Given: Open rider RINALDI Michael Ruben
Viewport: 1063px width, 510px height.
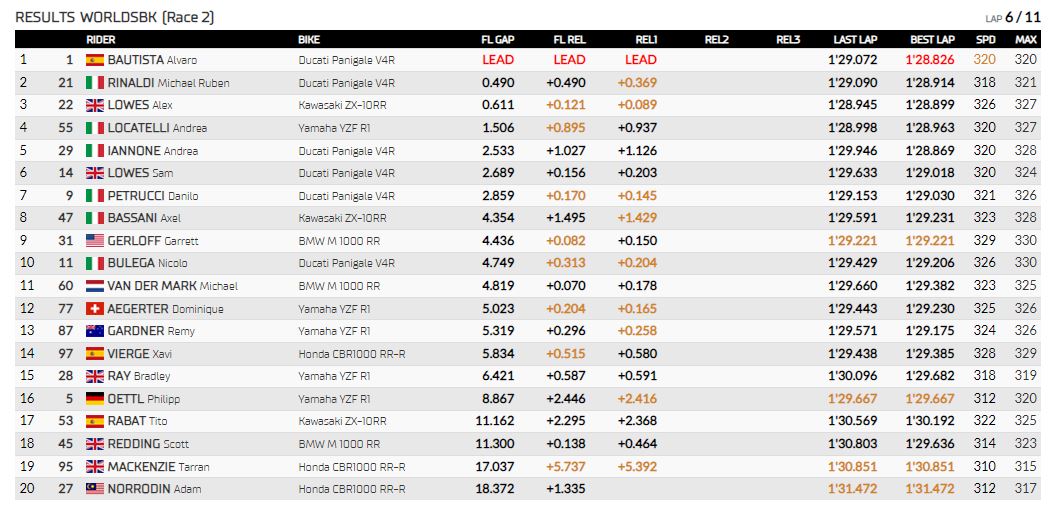Looking at the screenshot, I should [168, 83].
